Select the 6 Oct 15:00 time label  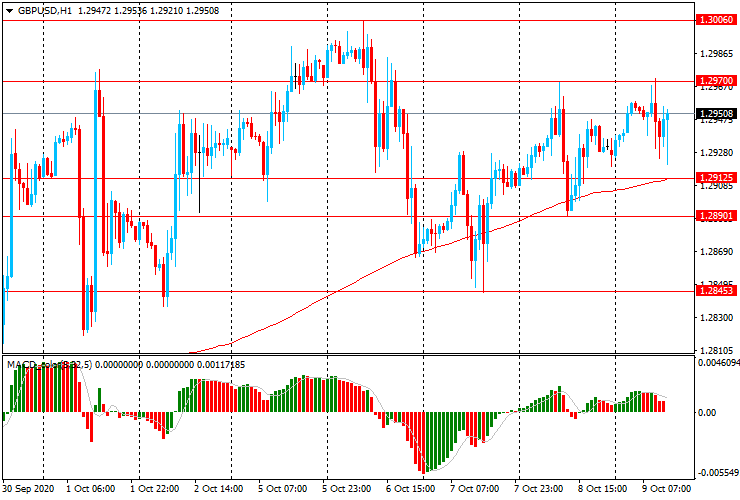point(411,488)
